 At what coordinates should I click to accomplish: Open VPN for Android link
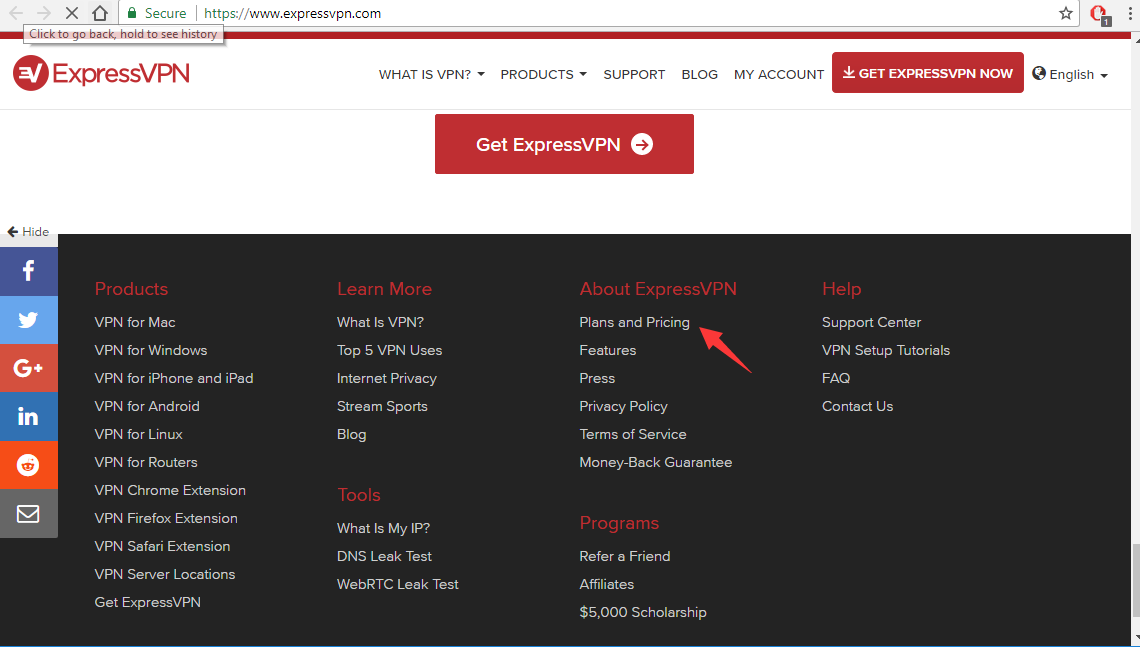pos(147,406)
